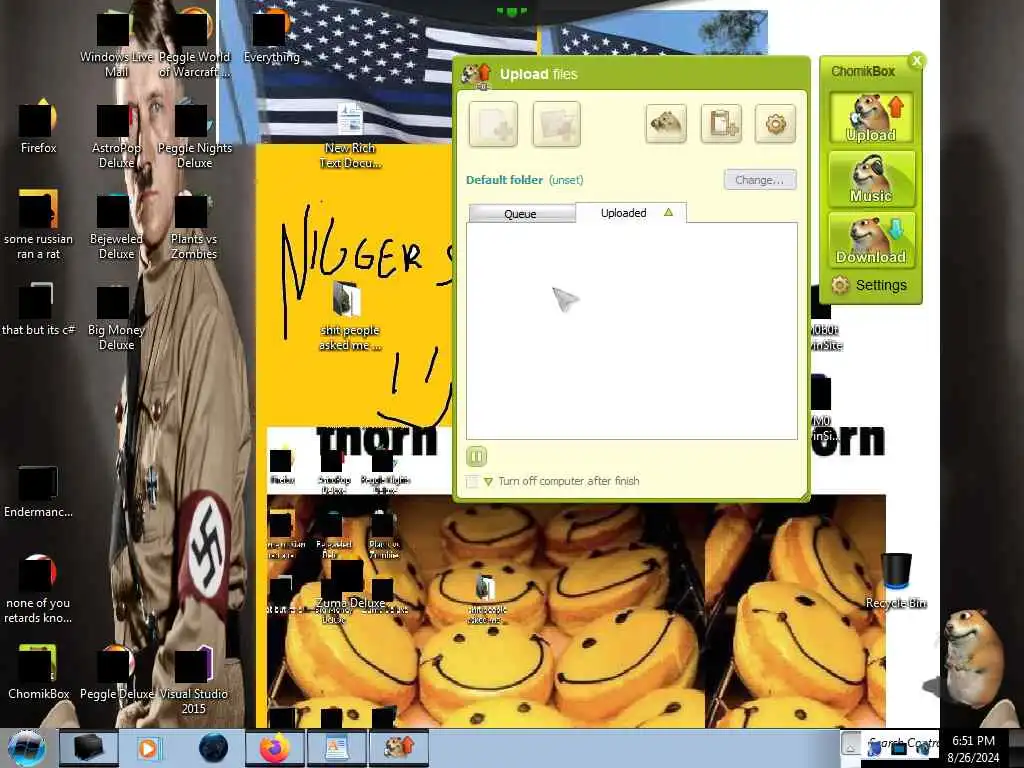Select the Visual Studio 2015 desktop icon
Screen dimensions: 1024x768
(x=193, y=680)
